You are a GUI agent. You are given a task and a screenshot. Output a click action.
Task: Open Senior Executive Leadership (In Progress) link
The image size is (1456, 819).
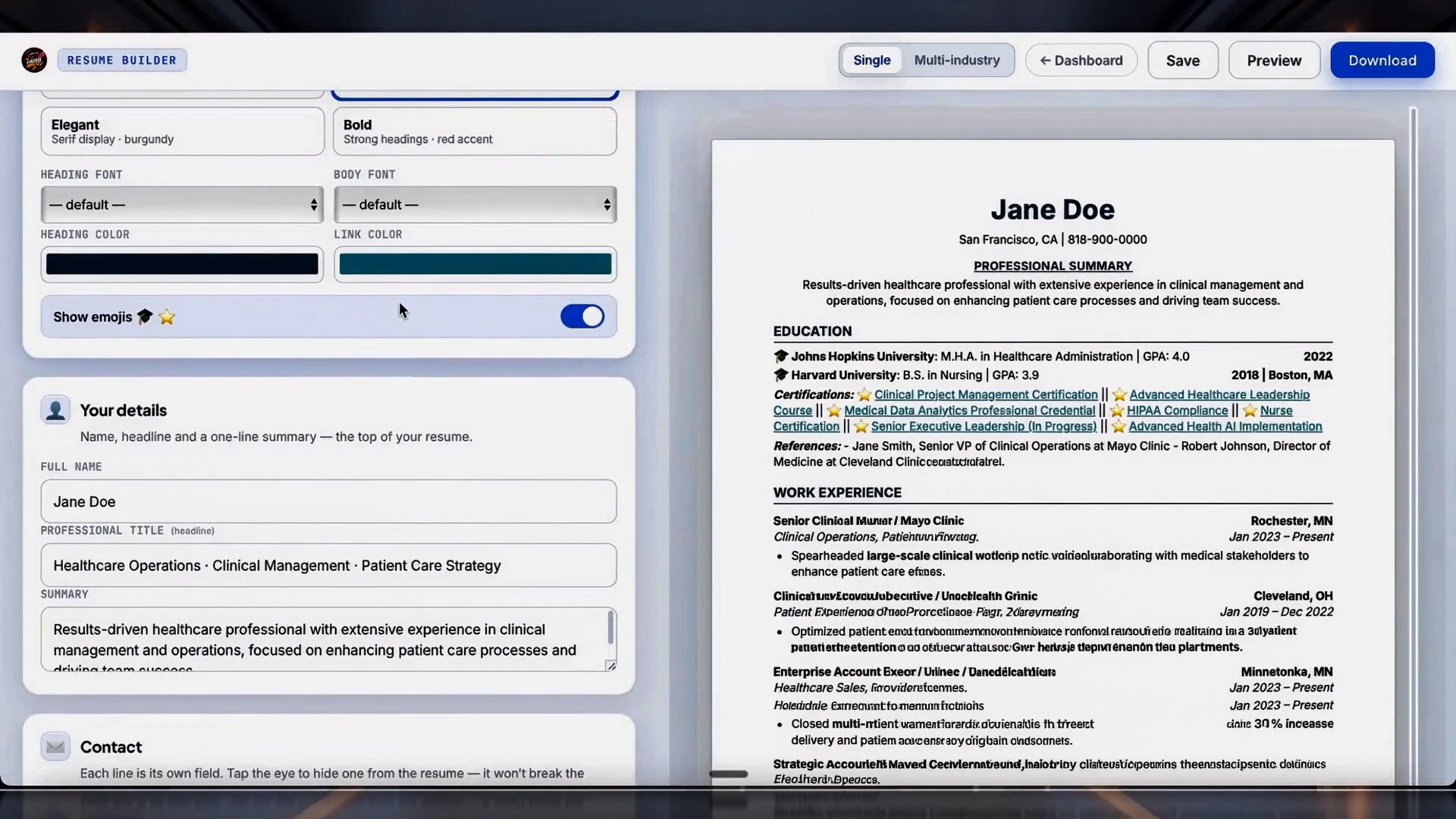pos(984,426)
